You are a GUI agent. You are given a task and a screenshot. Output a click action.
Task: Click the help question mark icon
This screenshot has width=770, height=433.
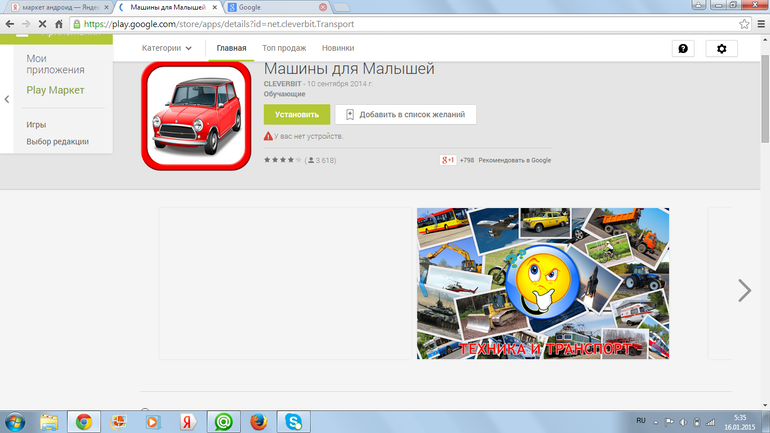click(683, 48)
